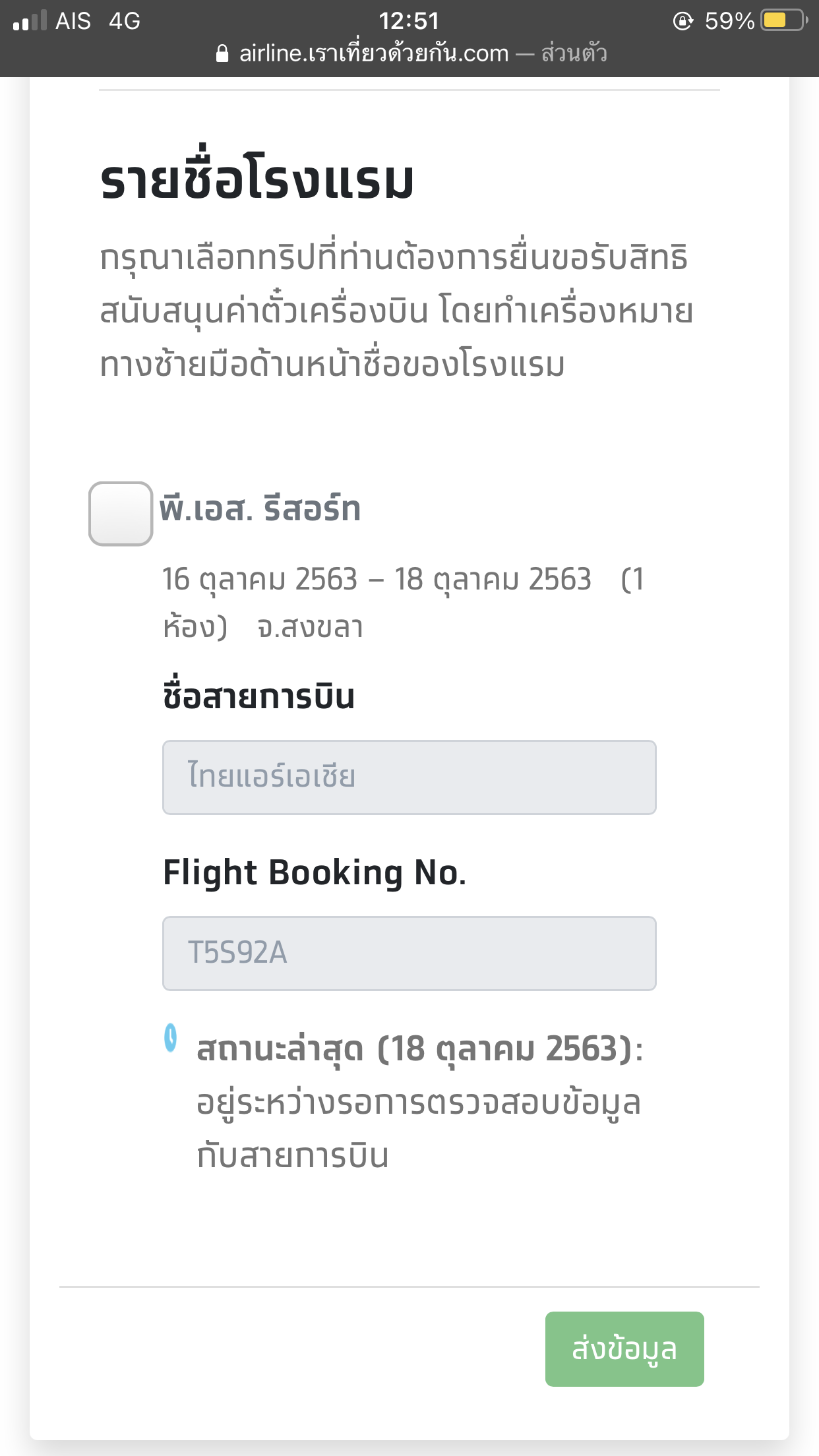819x1456 pixels.
Task: Tap the AIS carrier name
Action: 73,21
